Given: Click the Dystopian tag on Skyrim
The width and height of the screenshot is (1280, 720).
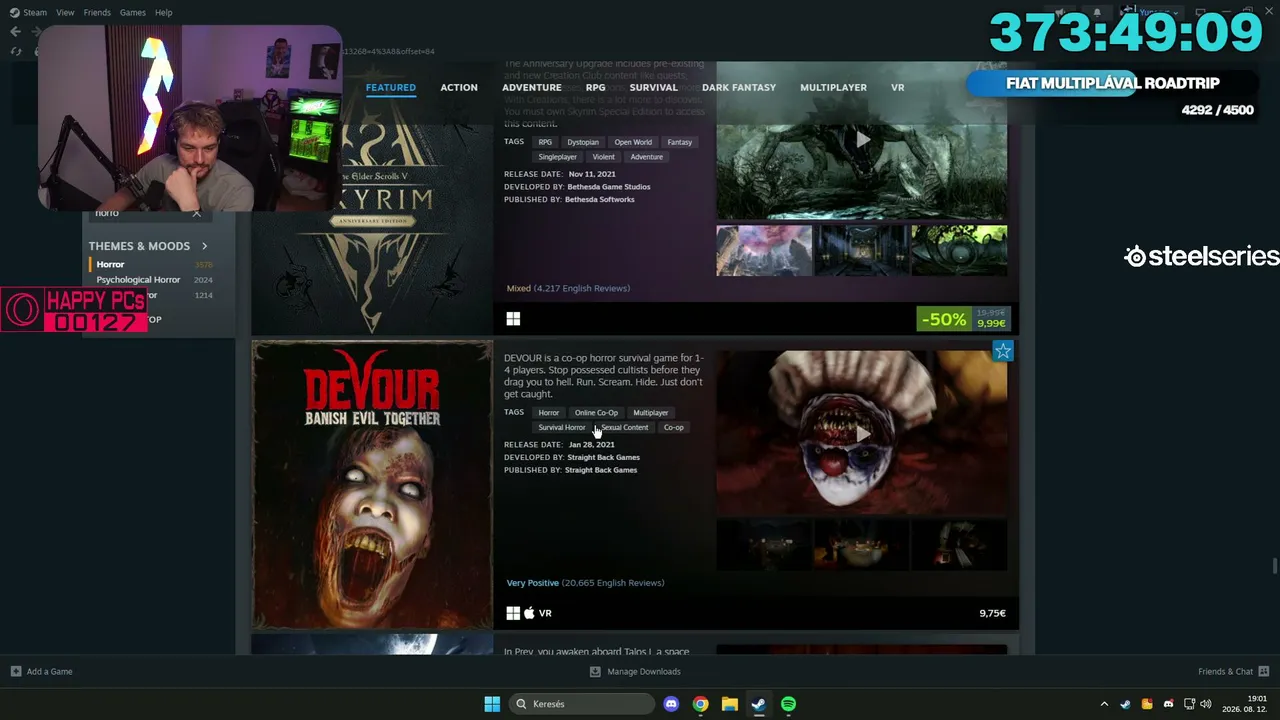Looking at the screenshot, I should pos(583,142).
